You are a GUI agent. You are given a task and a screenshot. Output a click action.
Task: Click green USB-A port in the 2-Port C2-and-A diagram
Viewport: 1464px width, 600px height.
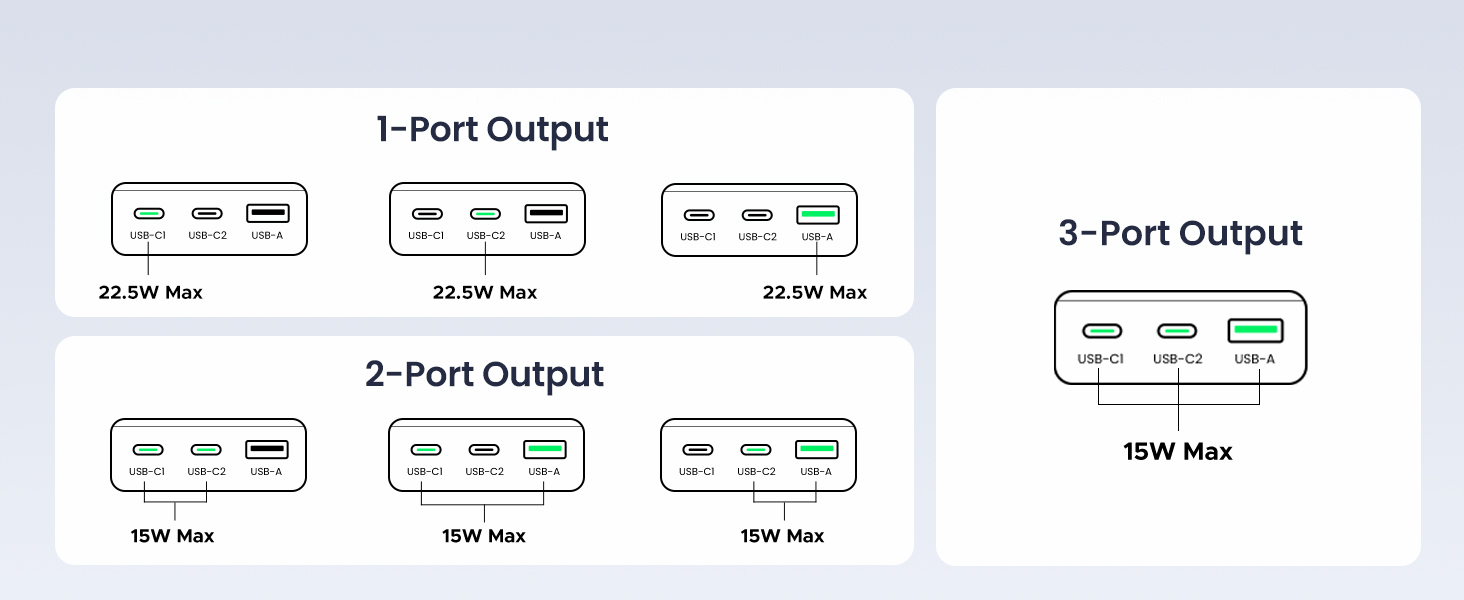pos(817,449)
